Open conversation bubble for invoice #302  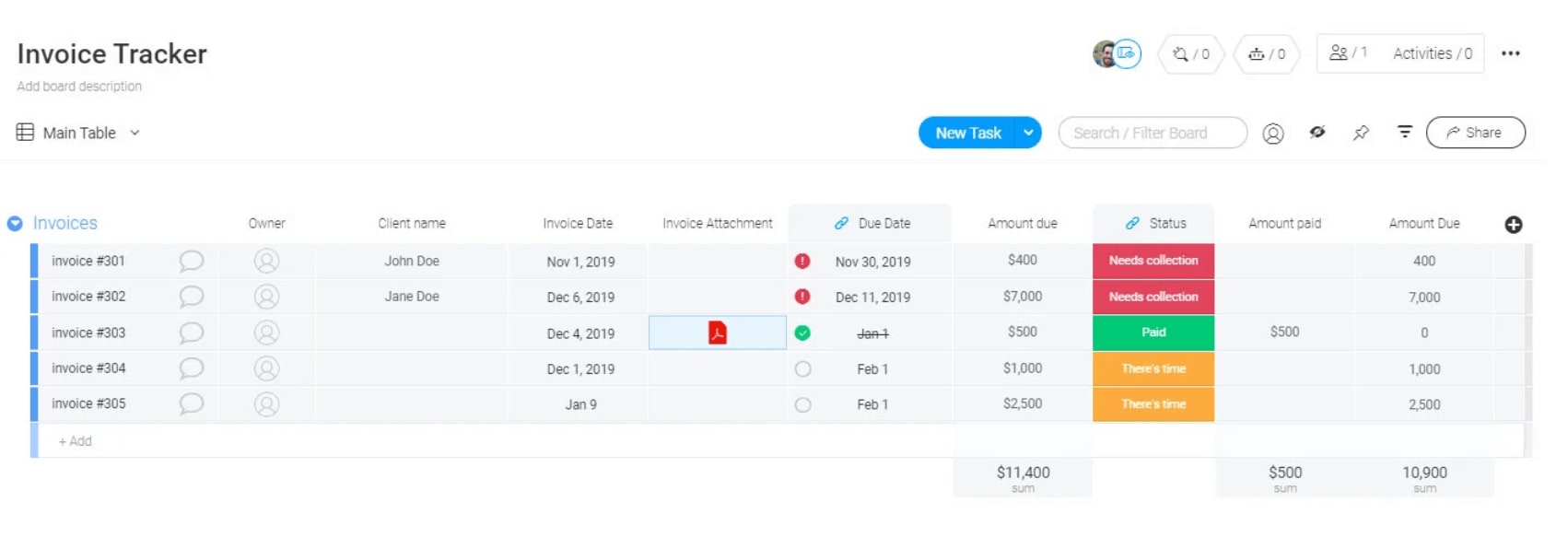tap(191, 297)
